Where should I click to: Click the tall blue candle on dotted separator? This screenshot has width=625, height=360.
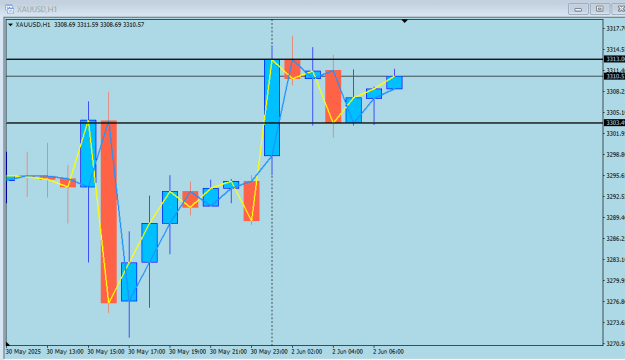coord(272,108)
